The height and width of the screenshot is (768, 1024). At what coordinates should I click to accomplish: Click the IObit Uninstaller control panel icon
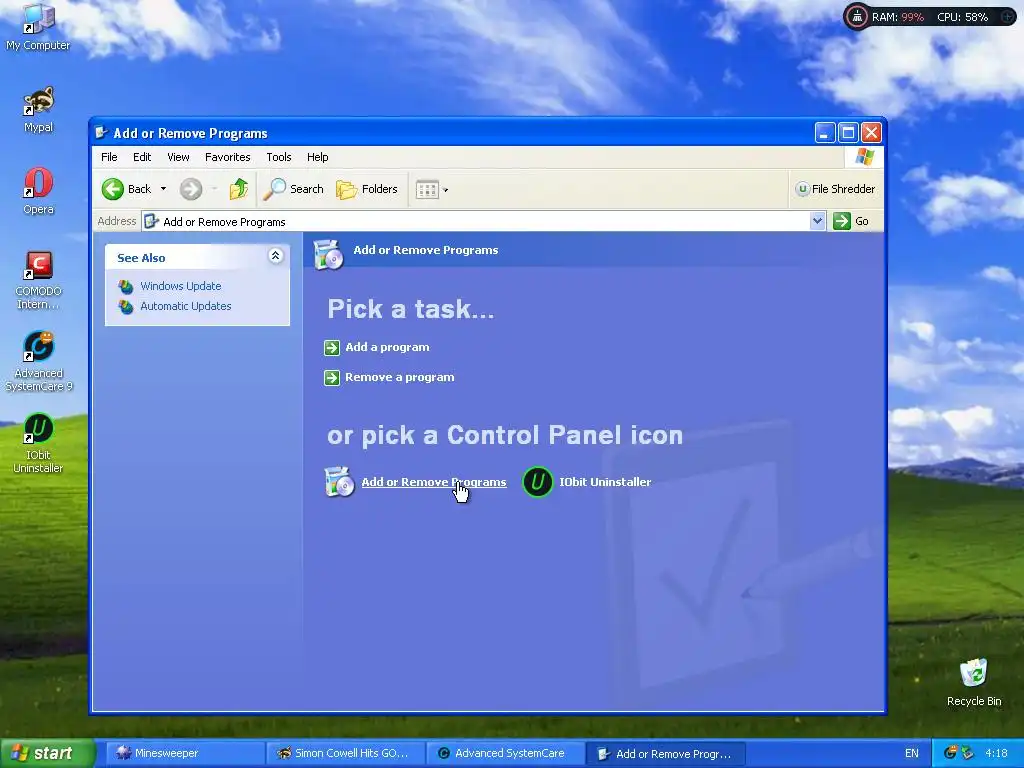click(537, 482)
